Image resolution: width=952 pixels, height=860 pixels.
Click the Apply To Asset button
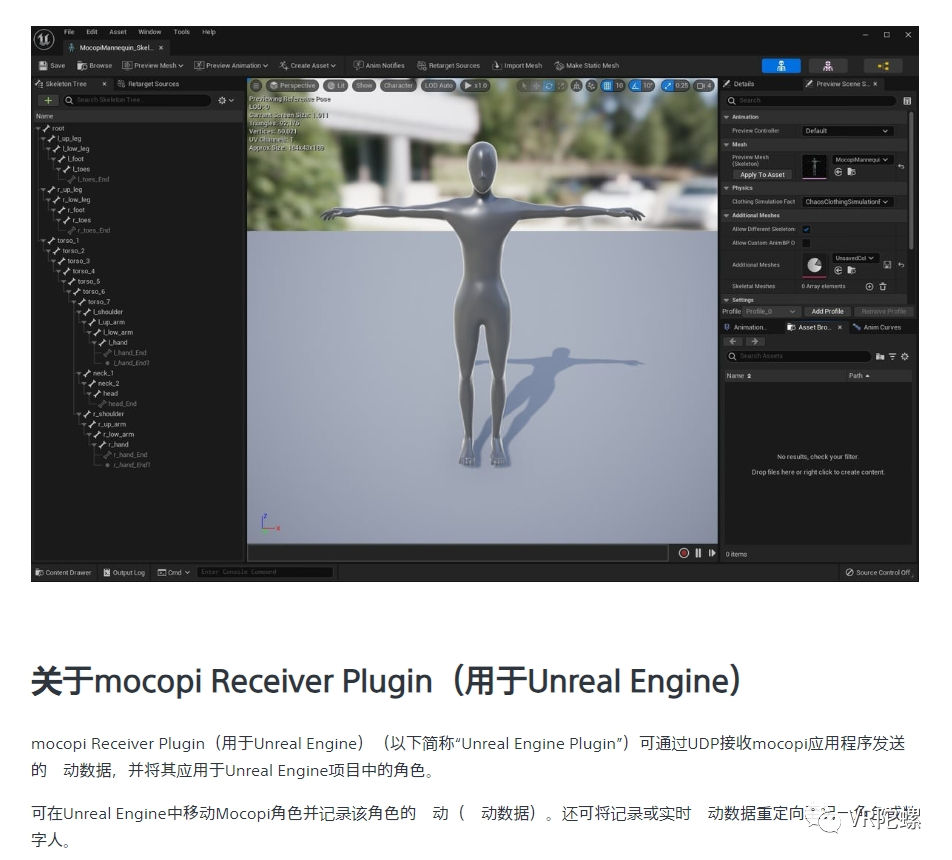coord(762,175)
